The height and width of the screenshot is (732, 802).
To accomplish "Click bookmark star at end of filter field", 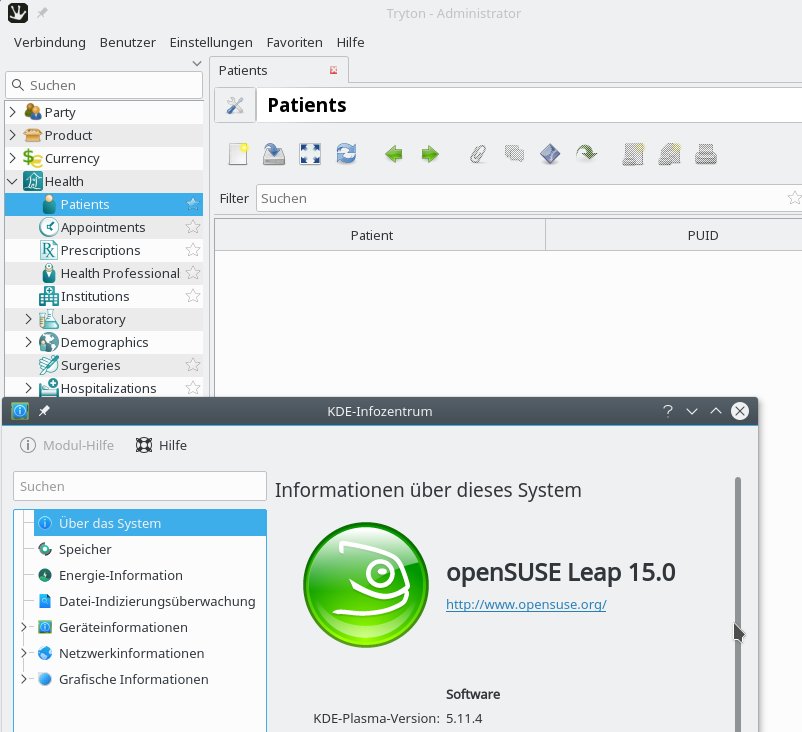I will click(x=794, y=198).
